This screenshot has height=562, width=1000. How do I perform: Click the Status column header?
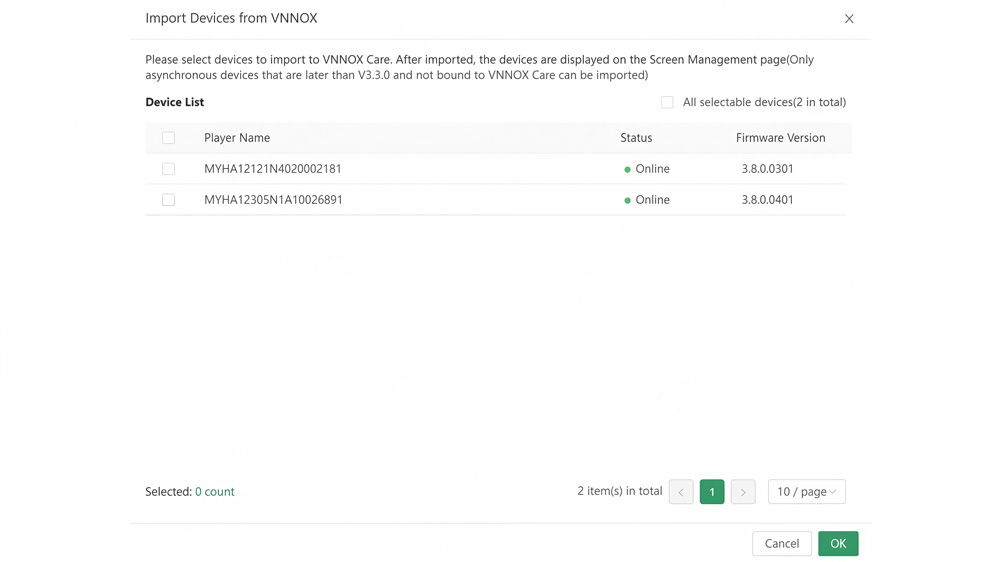(x=636, y=138)
